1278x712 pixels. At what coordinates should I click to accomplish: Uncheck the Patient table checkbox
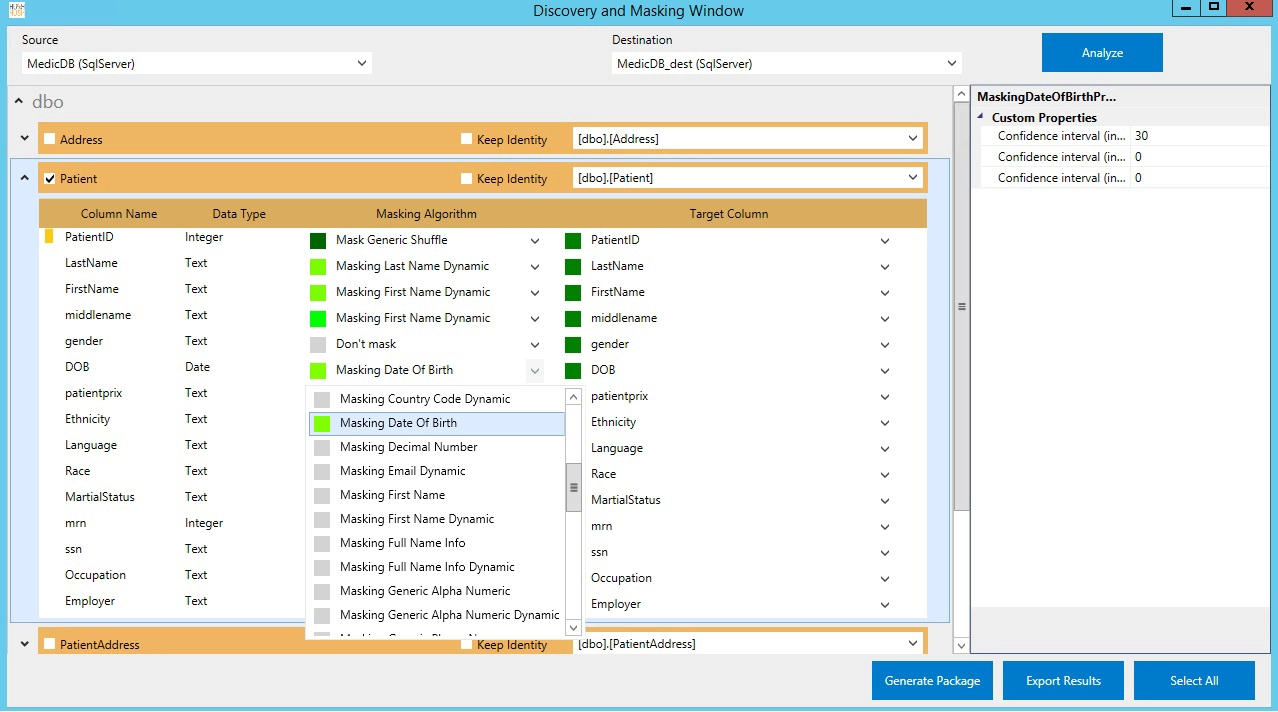click(x=50, y=178)
